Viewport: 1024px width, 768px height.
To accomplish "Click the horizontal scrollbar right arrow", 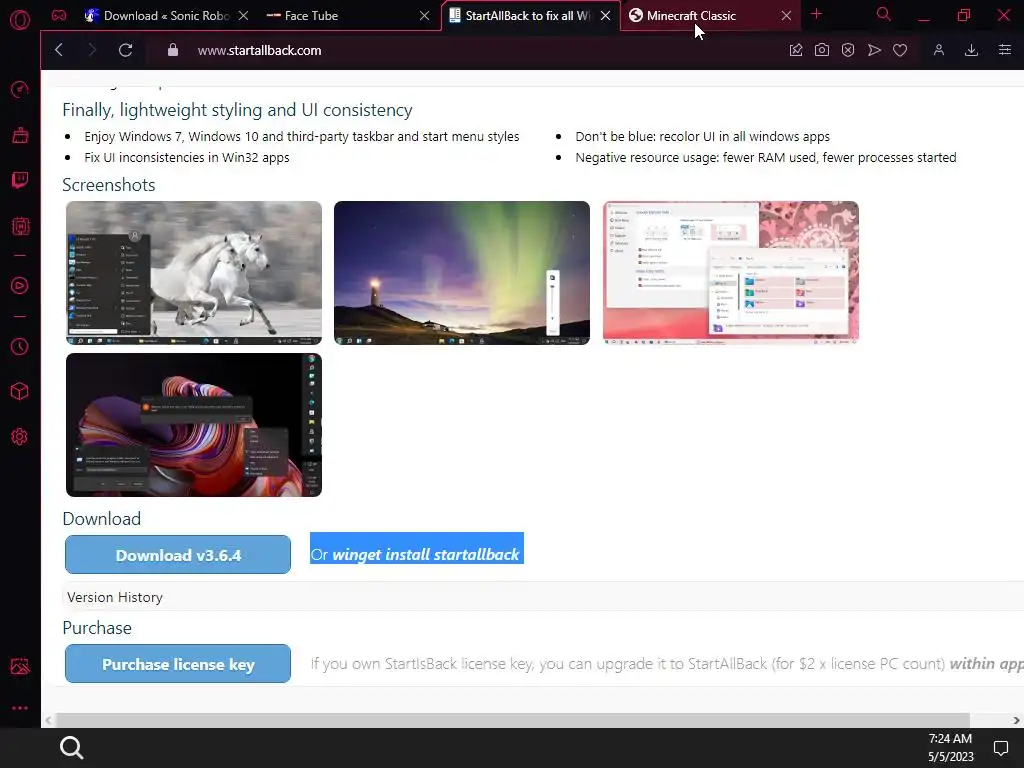I will click(1016, 720).
